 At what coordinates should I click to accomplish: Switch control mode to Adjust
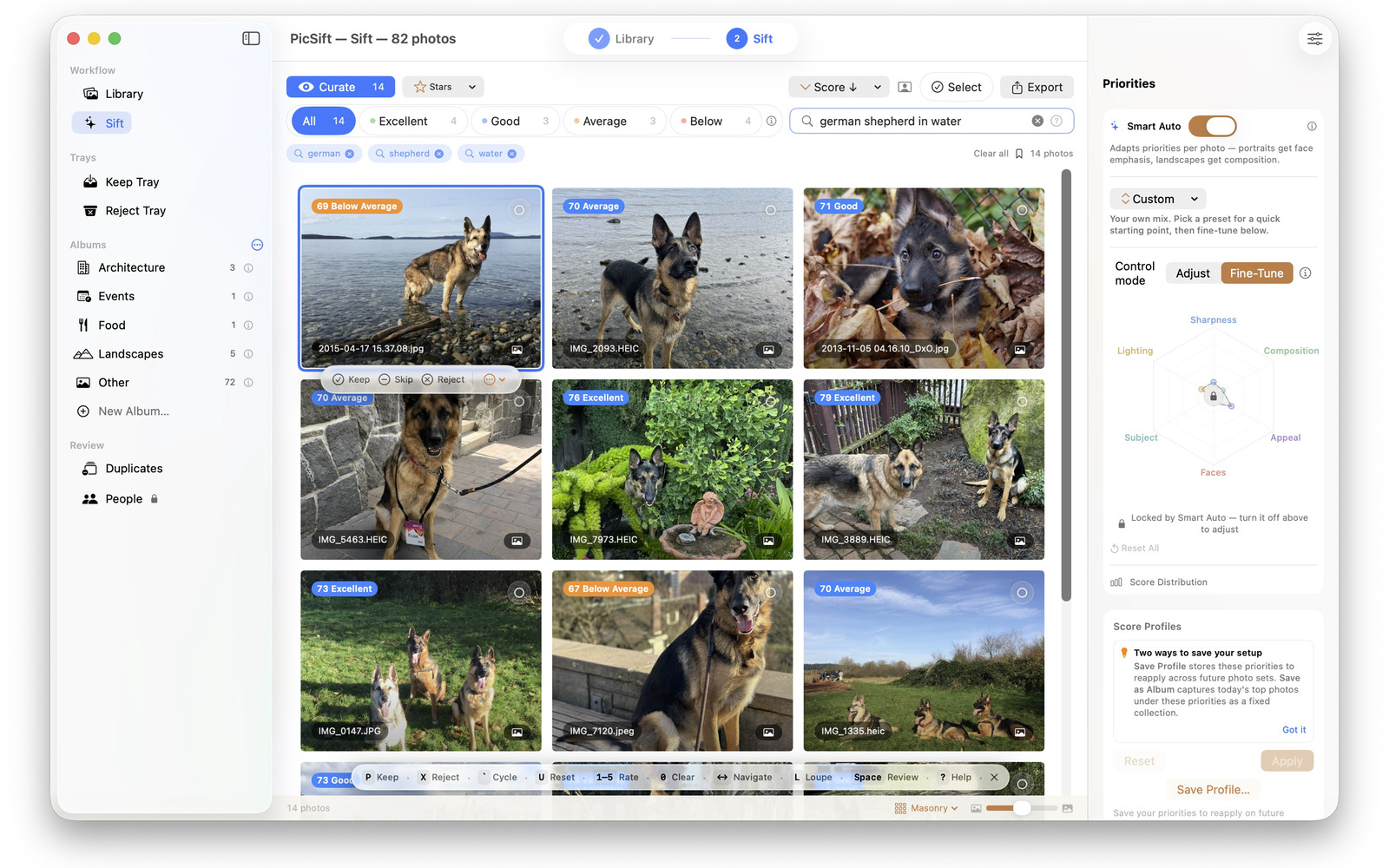[1193, 273]
